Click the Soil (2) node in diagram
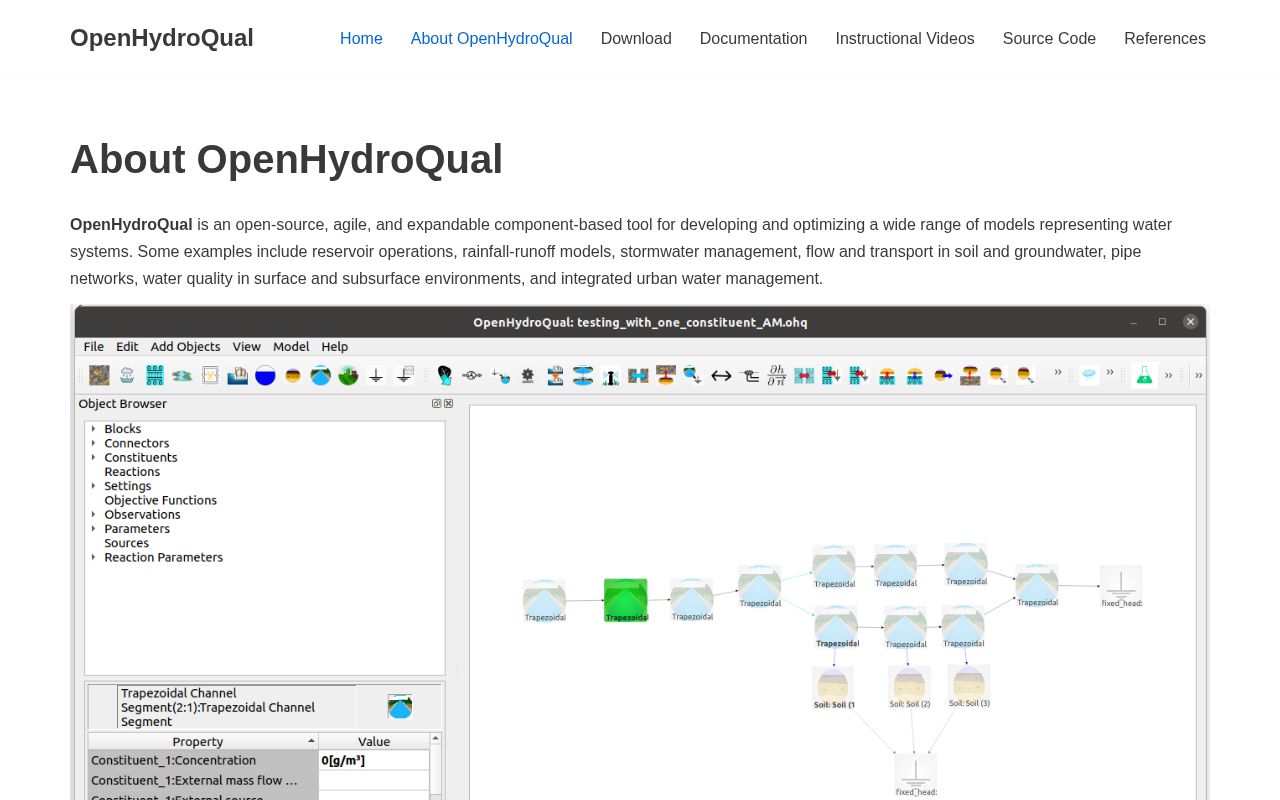Image resolution: width=1280 pixels, height=800 pixels. coord(909,687)
